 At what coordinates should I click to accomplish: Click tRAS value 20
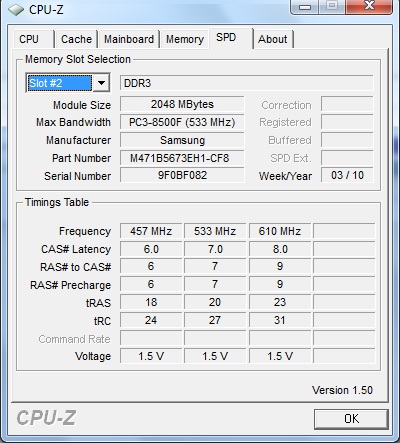point(215,302)
